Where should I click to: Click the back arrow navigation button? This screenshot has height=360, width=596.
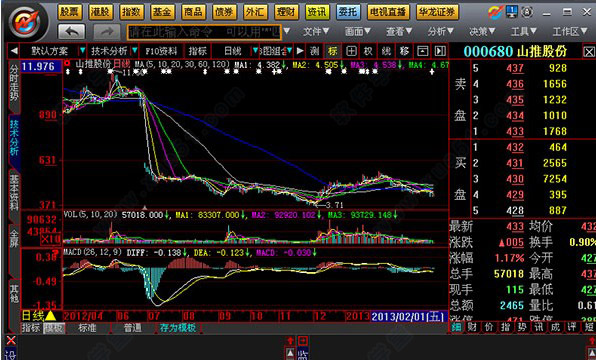72,32
